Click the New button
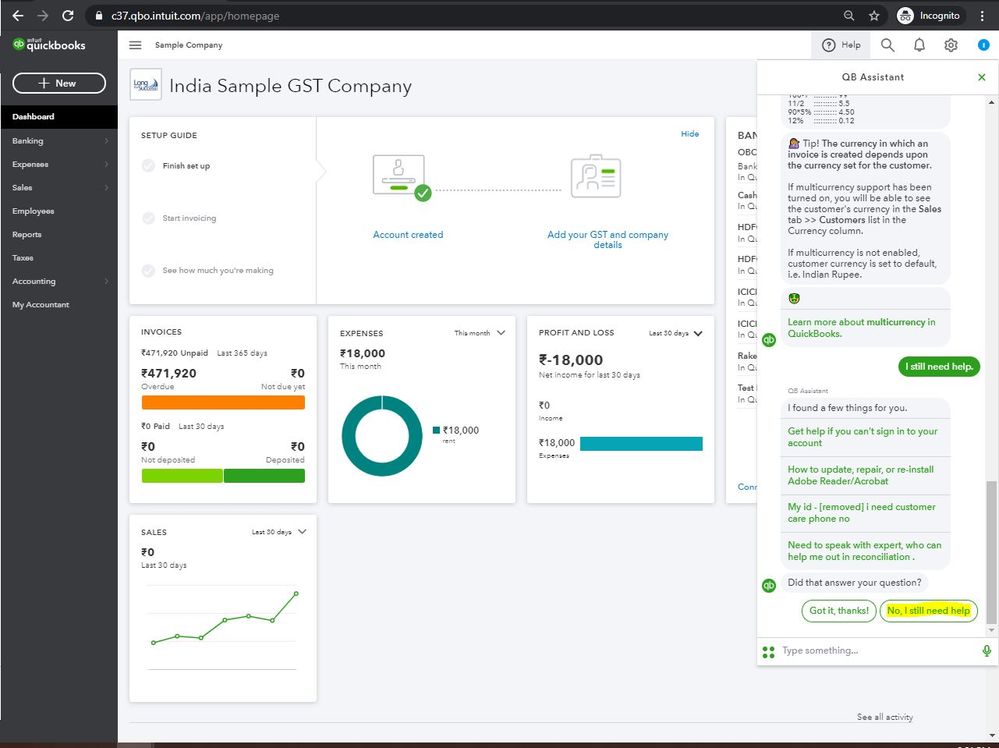999x748 pixels. pos(59,83)
